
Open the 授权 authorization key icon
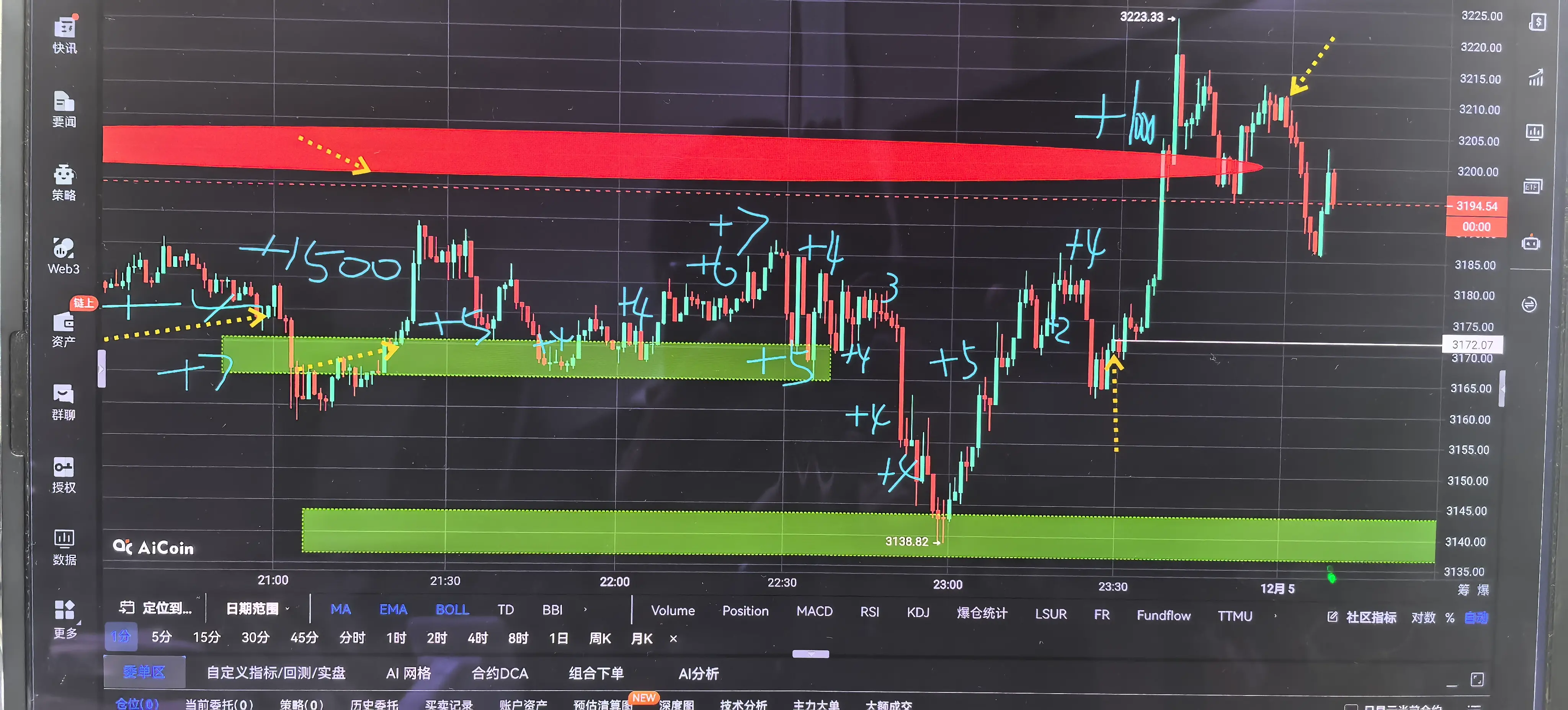63,468
